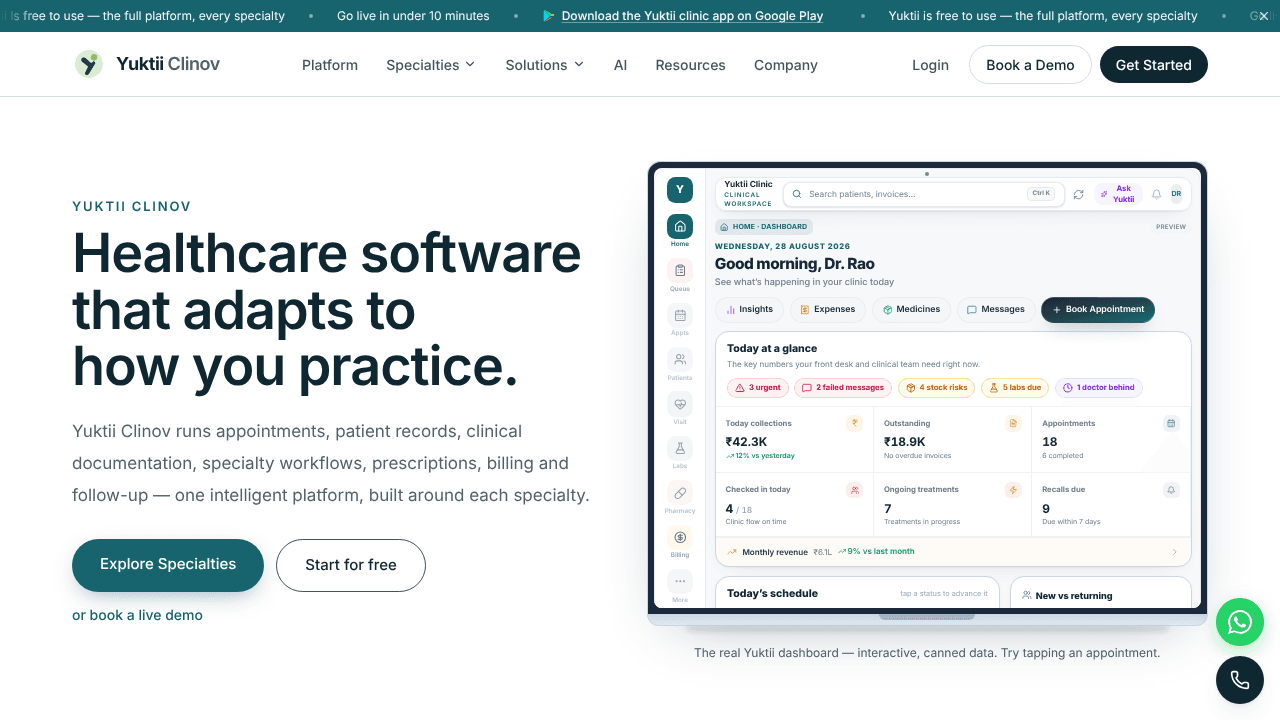Open Appts calendar in the dashboard sidebar
1280x720 pixels.
click(x=680, y=315)
